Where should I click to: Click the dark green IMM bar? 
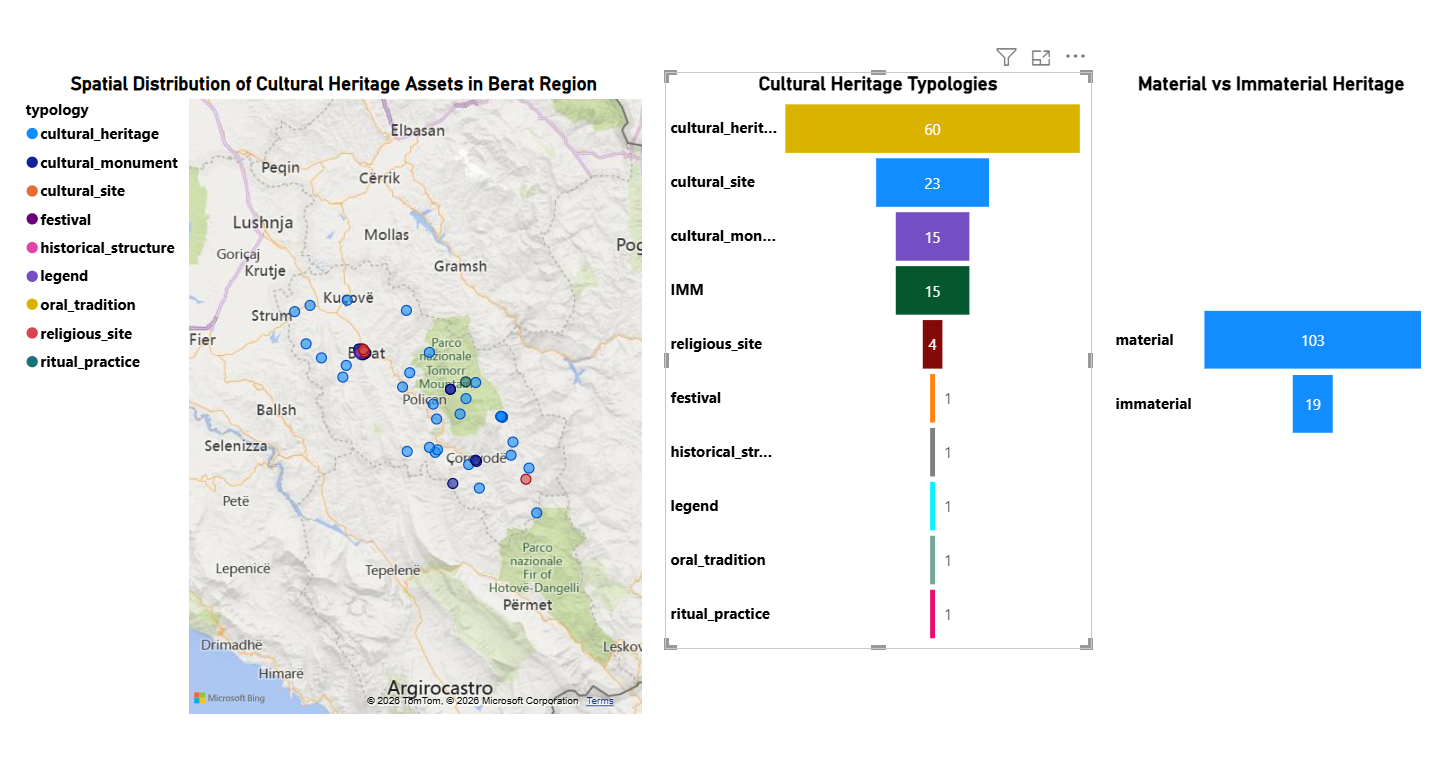932,291
